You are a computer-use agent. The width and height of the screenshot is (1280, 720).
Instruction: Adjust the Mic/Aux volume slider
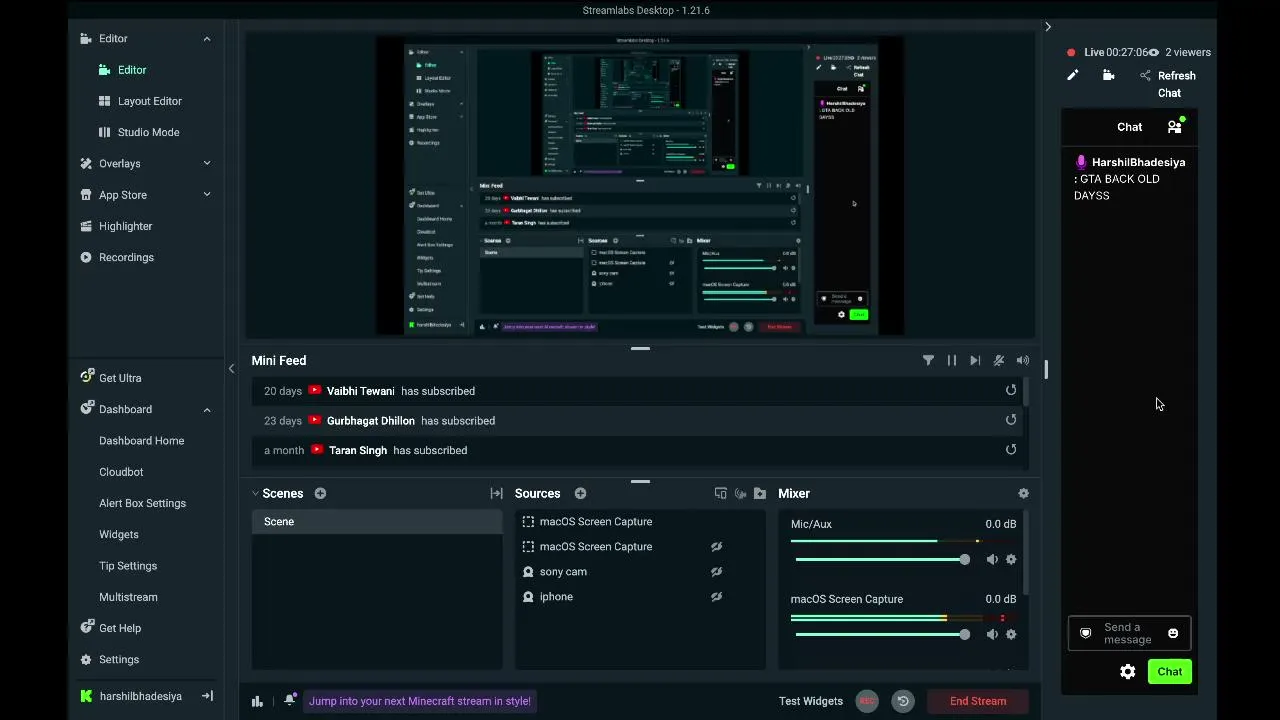(x=882, y=559)
